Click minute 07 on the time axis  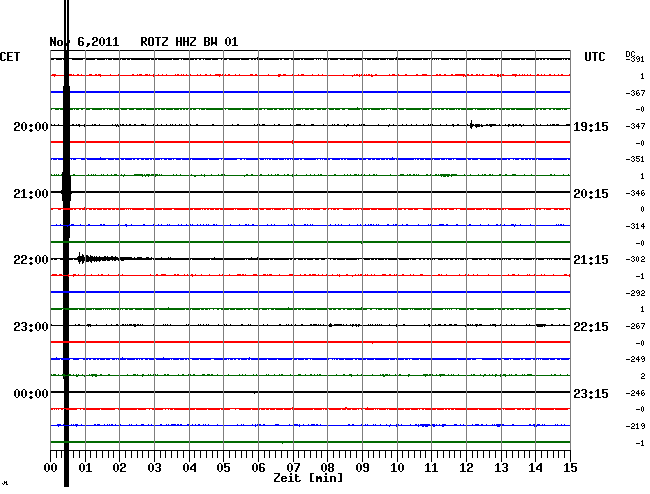coord(293,467)
